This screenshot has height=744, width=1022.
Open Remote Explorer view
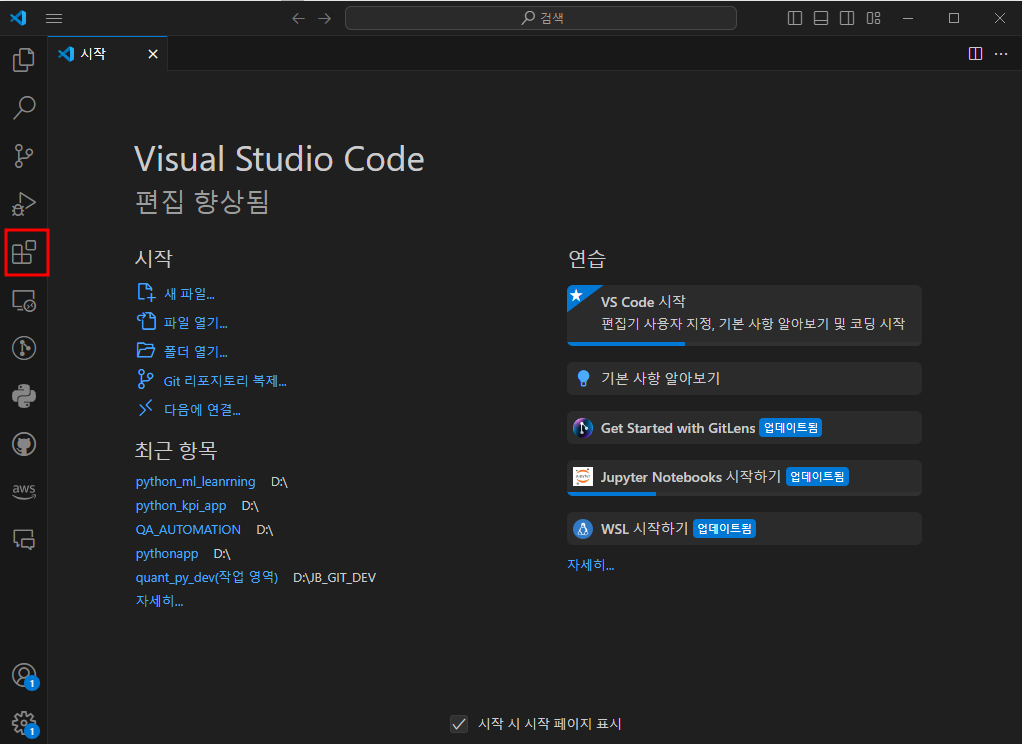click(x=23, y=301)
